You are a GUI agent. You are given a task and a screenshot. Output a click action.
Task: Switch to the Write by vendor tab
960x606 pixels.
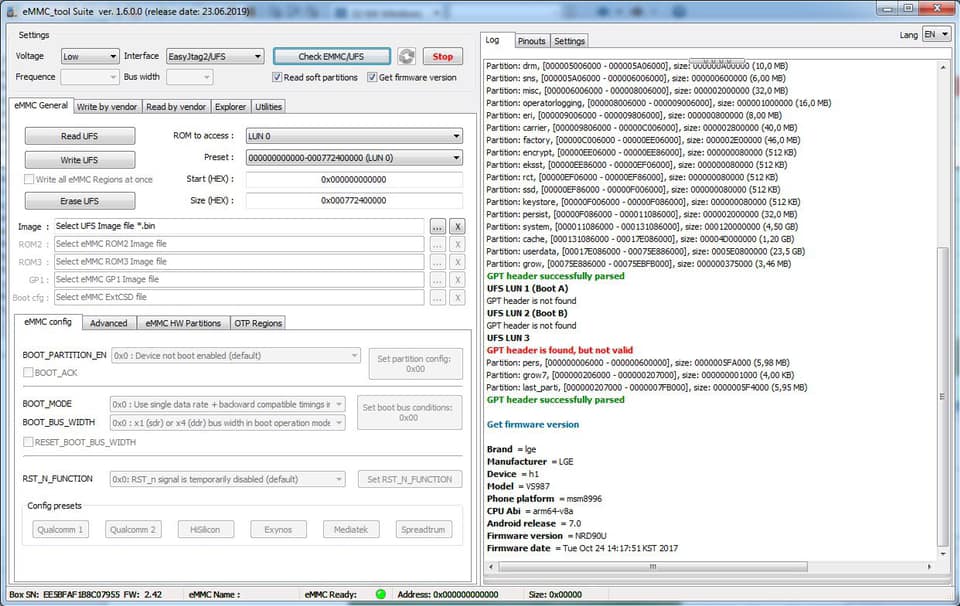tap(107, 107)
